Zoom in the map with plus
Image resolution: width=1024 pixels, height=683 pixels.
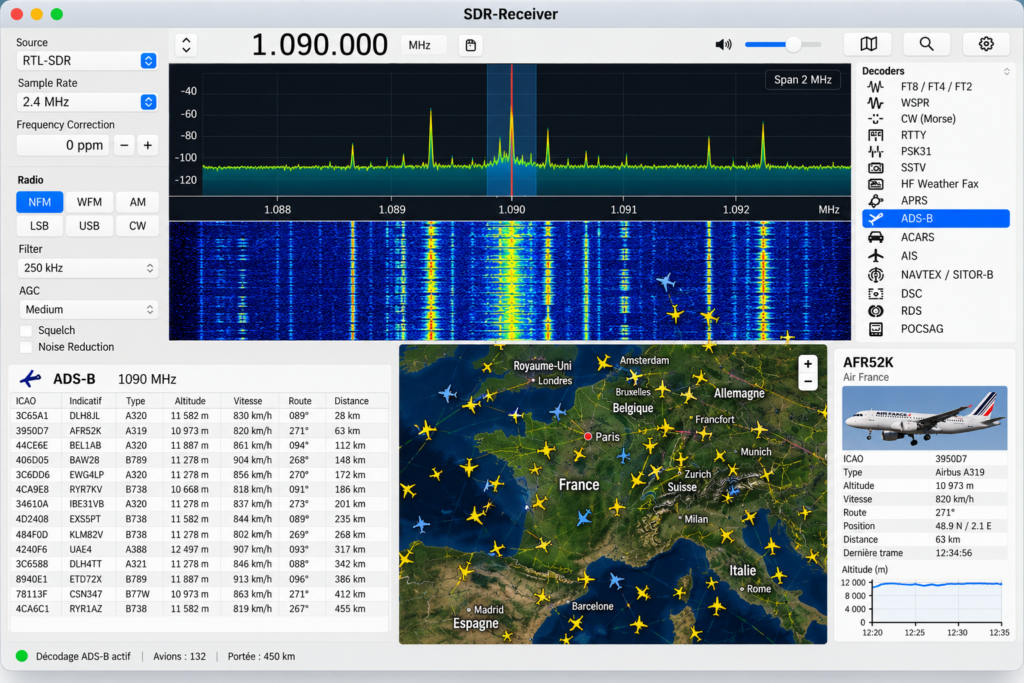[808, 364]
